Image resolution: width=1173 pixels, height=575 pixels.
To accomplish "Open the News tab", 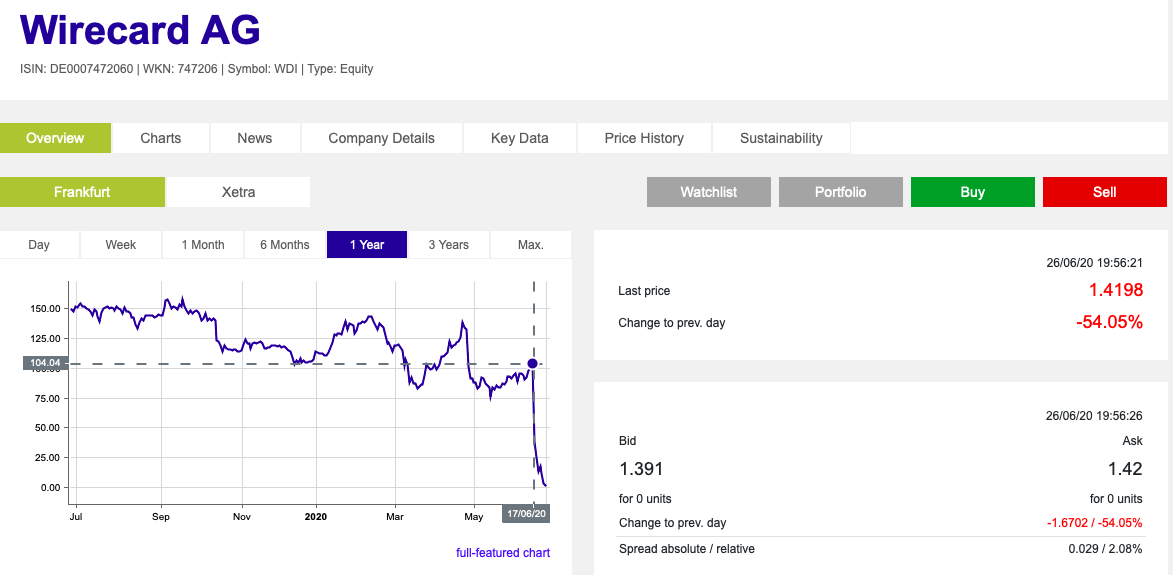I will (255, 138).
